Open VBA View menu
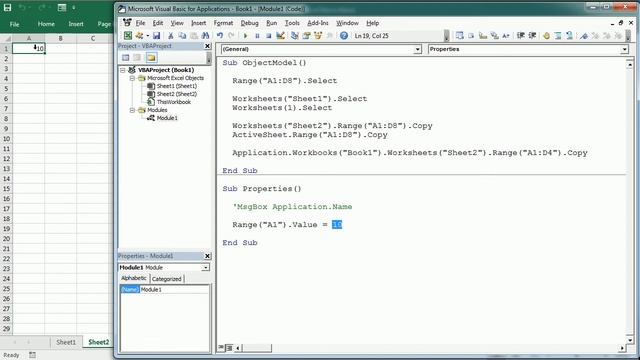This screenshot has width=640, height=360. coord(177,23)
